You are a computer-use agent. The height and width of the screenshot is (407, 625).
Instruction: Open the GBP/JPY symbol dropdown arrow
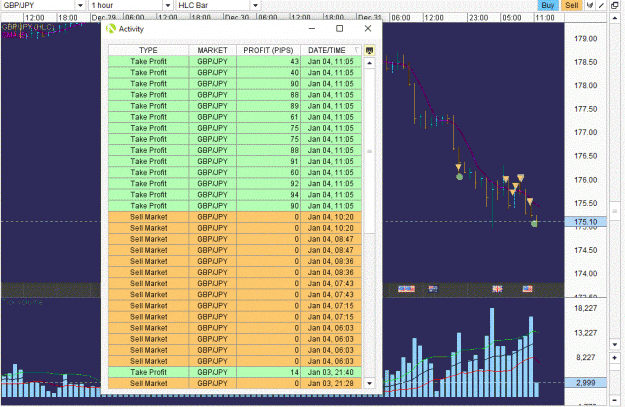(80, 5)
